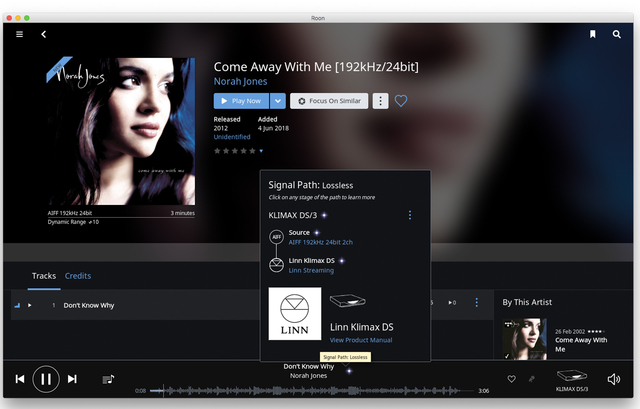Go back with the left arrow

(44, 34)
